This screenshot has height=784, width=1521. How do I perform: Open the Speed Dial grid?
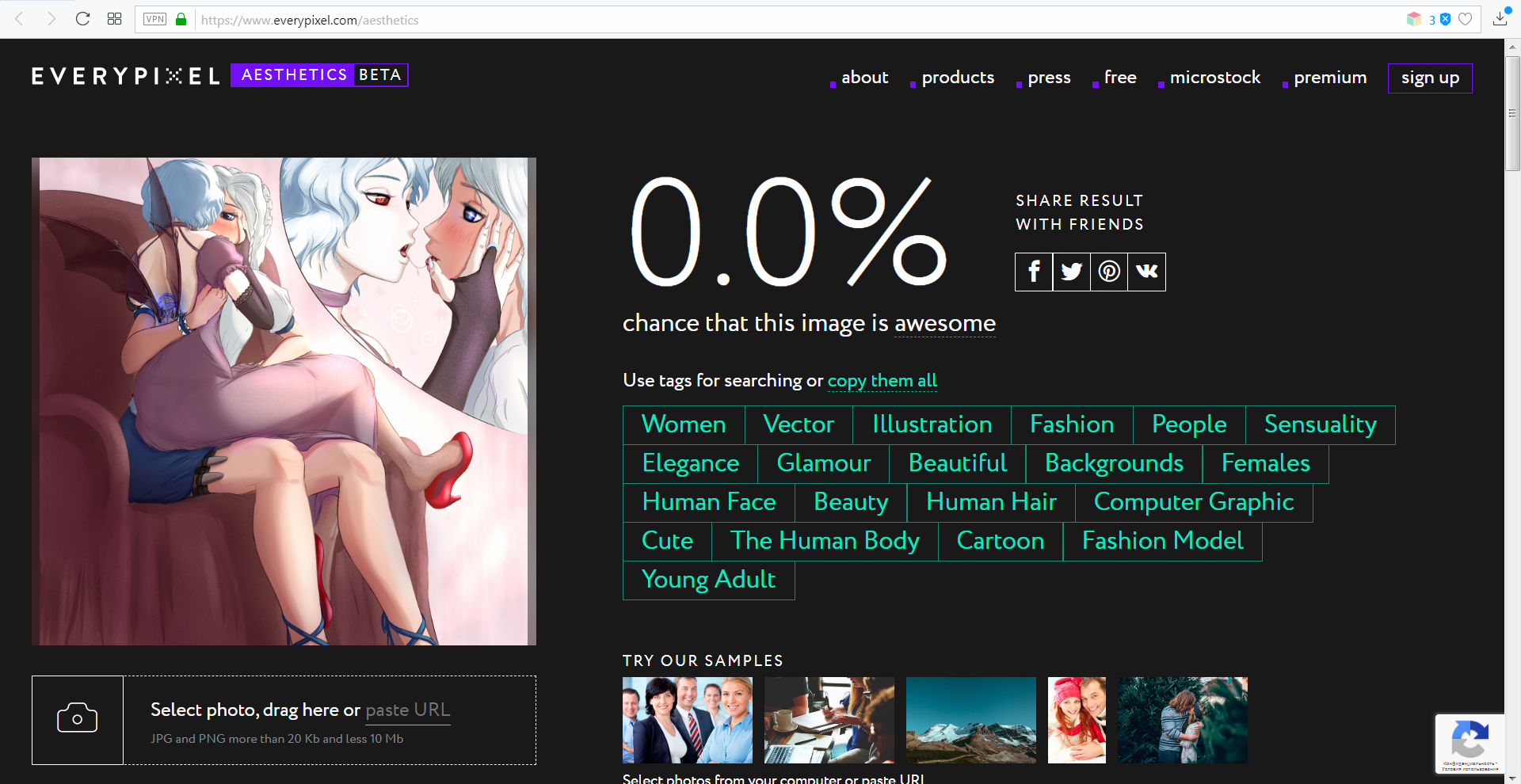click(114, 19)
